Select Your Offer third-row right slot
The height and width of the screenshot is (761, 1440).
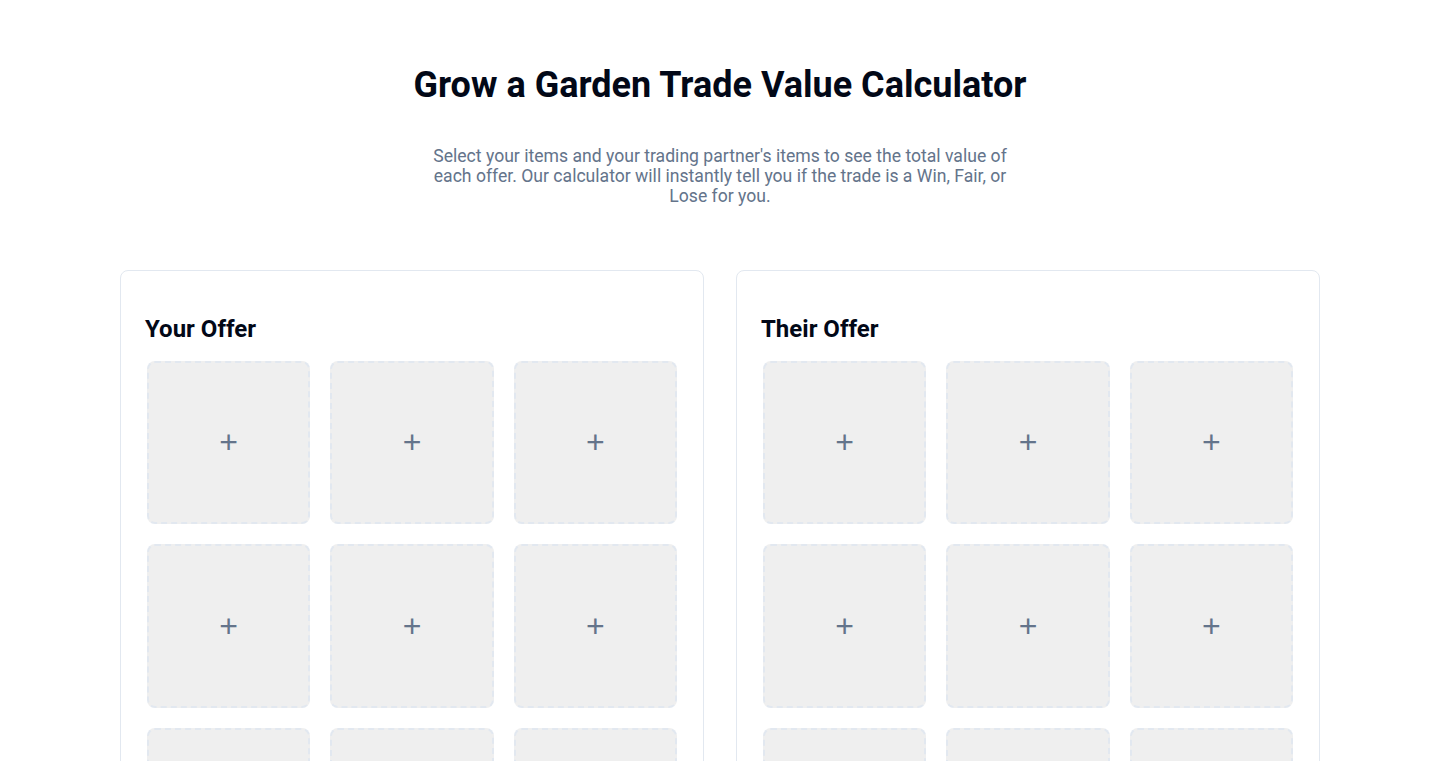pos(595,745)
